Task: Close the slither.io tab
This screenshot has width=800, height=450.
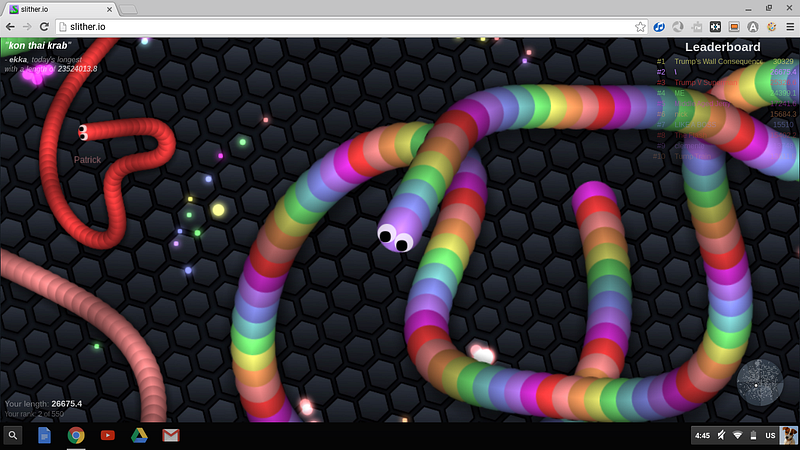Action: click(109, 9)
